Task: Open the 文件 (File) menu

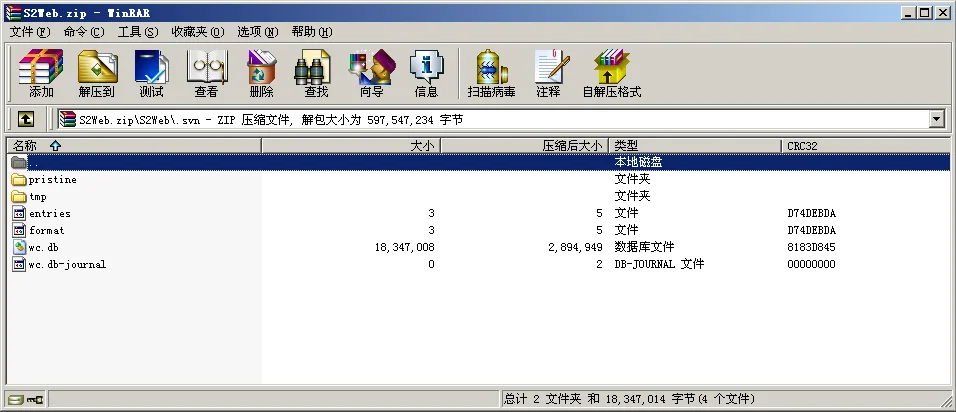Action: pyautogui.click(x=30, y=32)
